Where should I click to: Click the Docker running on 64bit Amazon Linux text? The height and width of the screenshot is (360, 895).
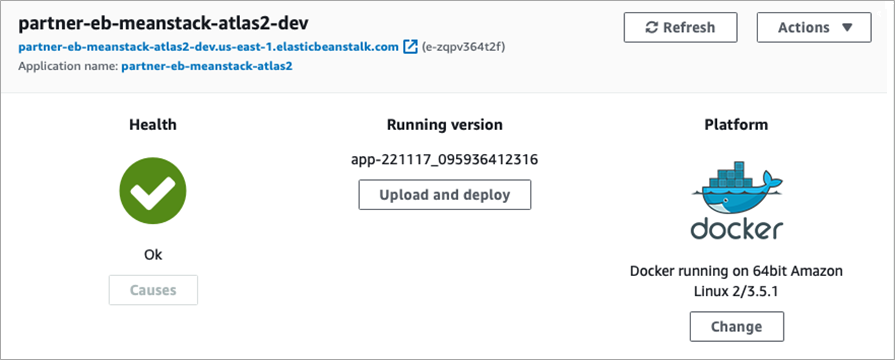point(736,281)
